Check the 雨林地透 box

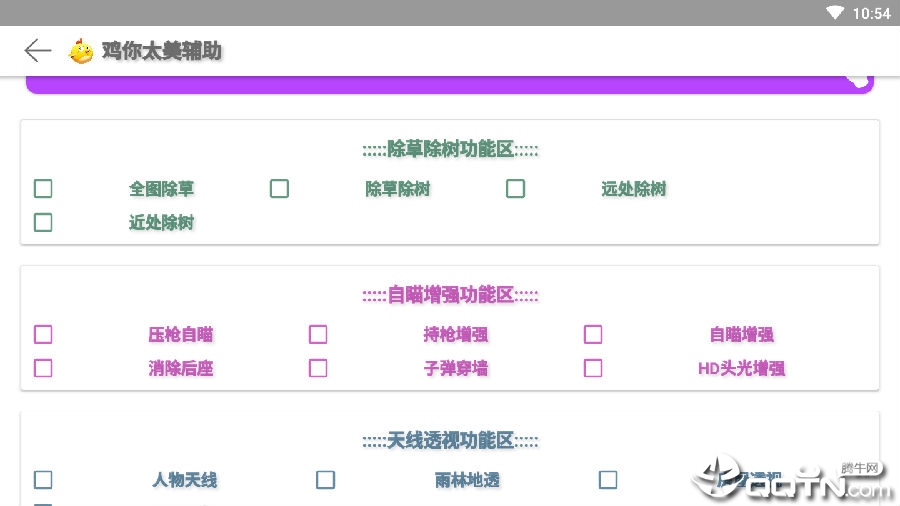(325, 480)
